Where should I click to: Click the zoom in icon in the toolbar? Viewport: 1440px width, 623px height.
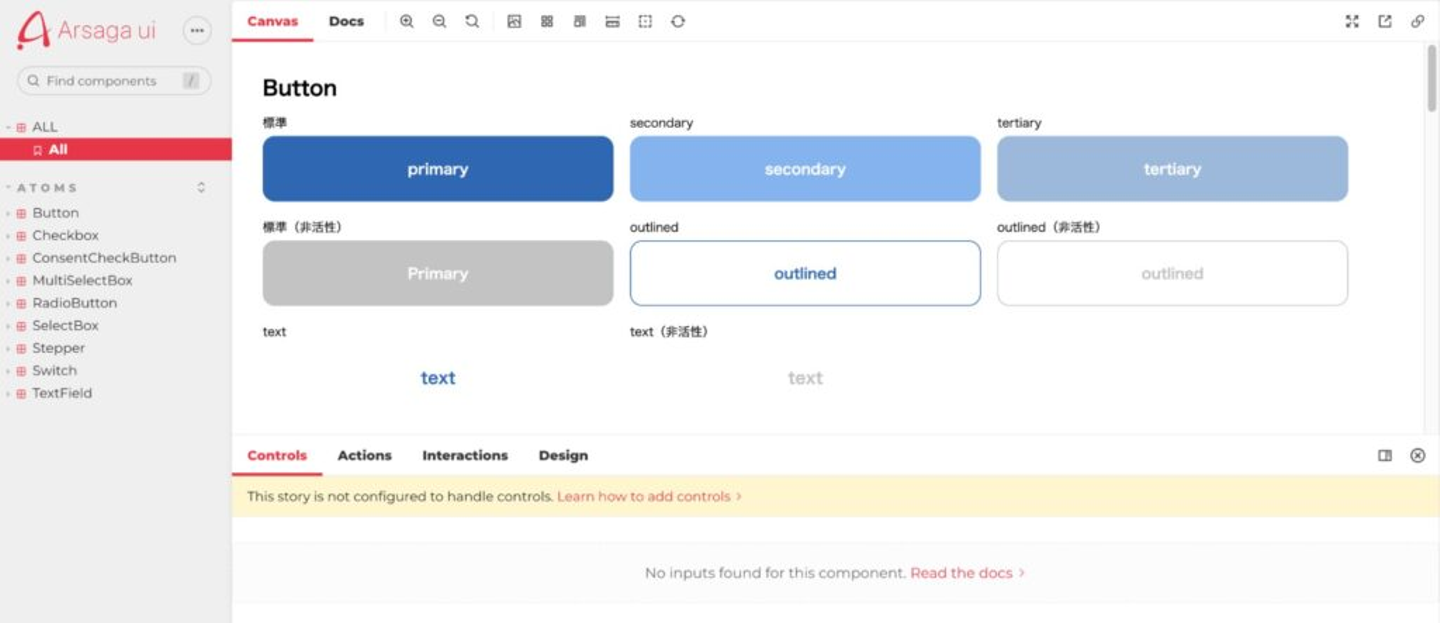[406, 21]
